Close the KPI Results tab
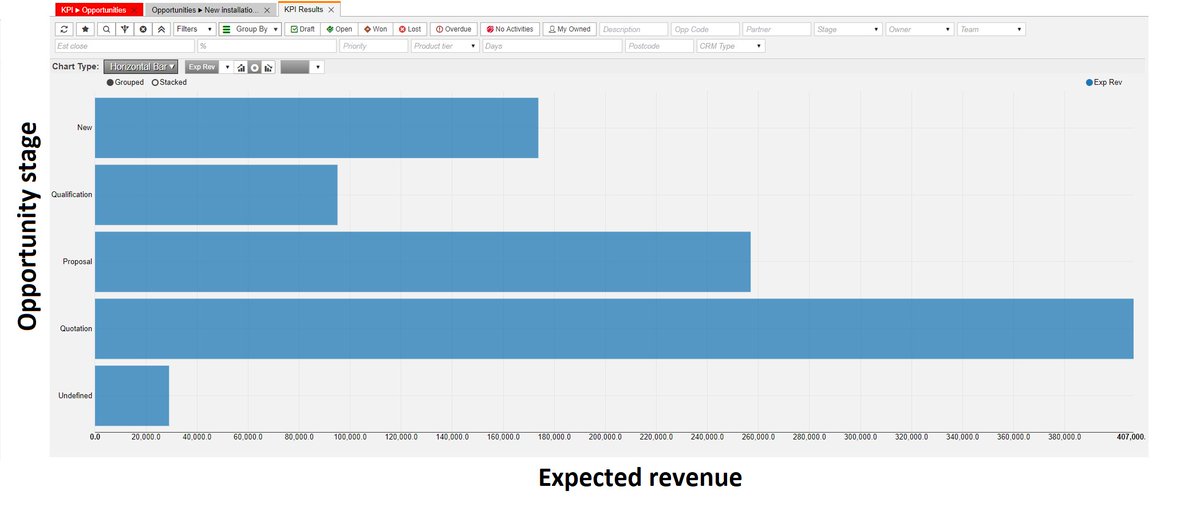 pos(331,9)
